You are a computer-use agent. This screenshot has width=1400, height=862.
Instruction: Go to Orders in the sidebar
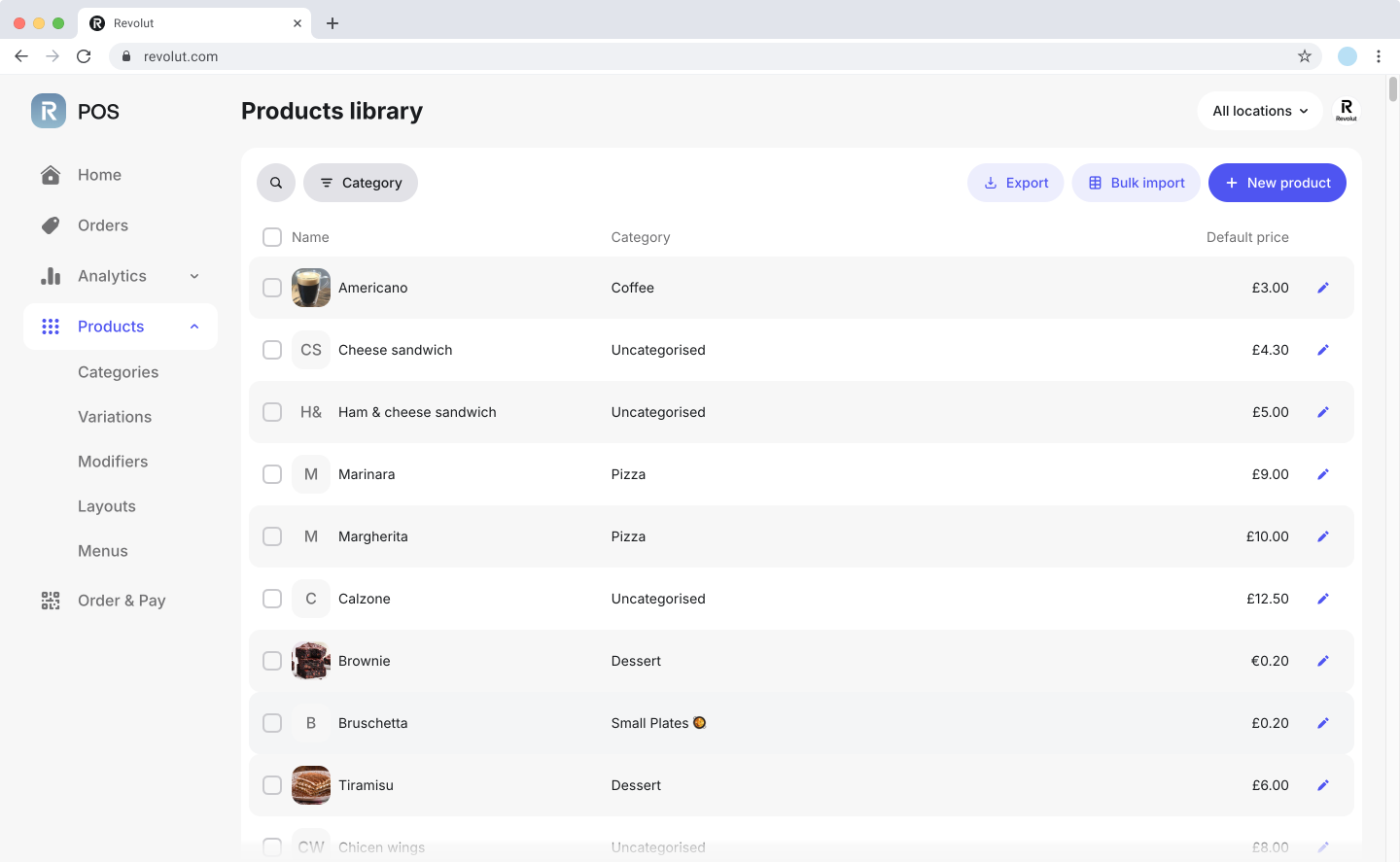[103, 225]
